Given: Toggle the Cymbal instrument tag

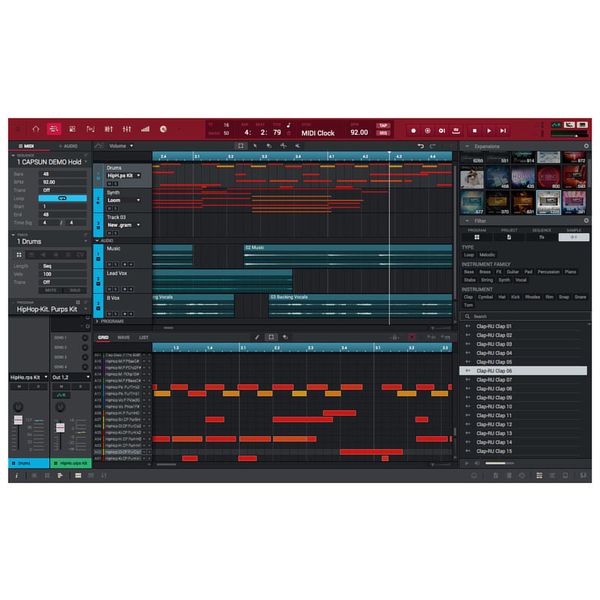Looking at the screenshot, I should 485,297.
